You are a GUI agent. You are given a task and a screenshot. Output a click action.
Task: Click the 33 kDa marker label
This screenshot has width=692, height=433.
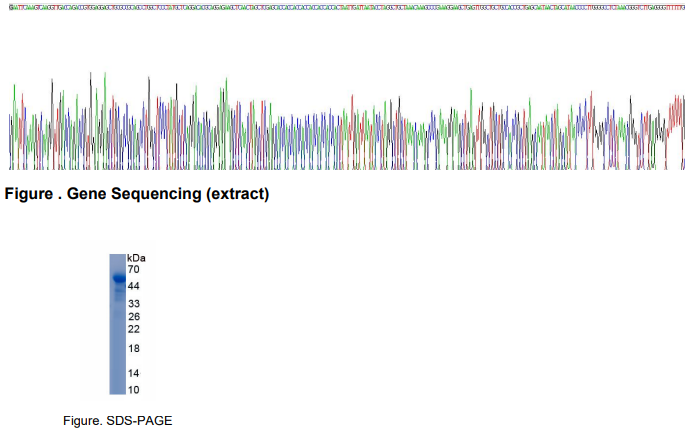[134, 303]
